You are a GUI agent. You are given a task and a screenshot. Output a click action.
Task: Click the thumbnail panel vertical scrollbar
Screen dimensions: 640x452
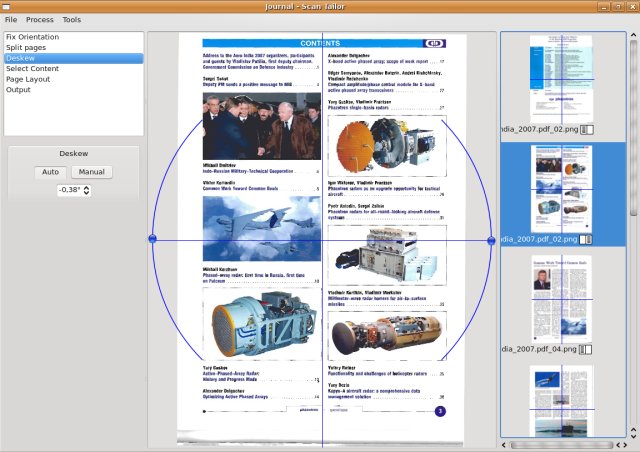point(633,233)
